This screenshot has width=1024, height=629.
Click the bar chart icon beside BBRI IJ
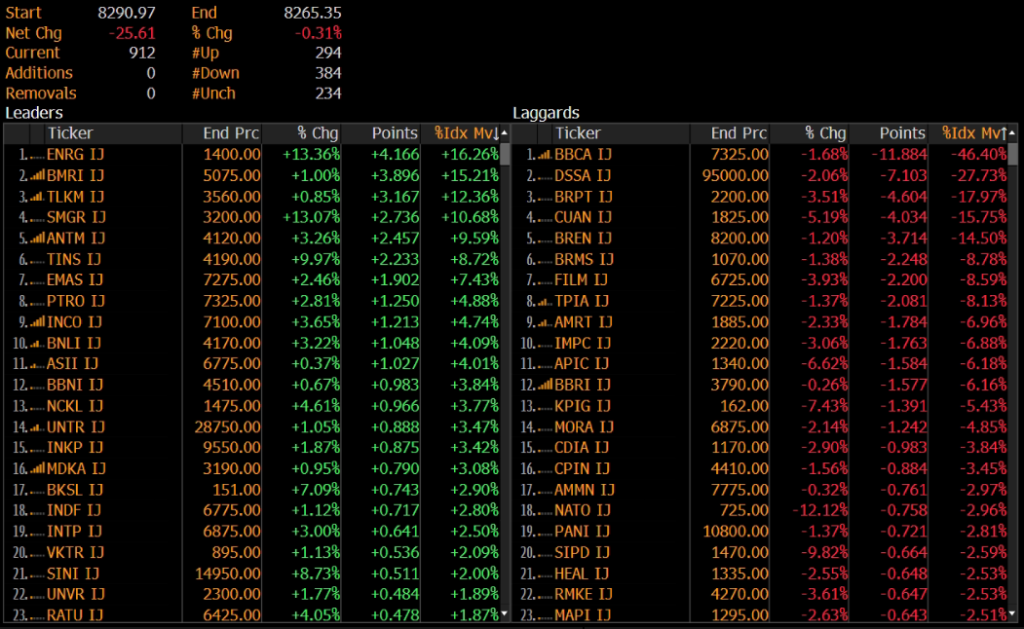543,385
